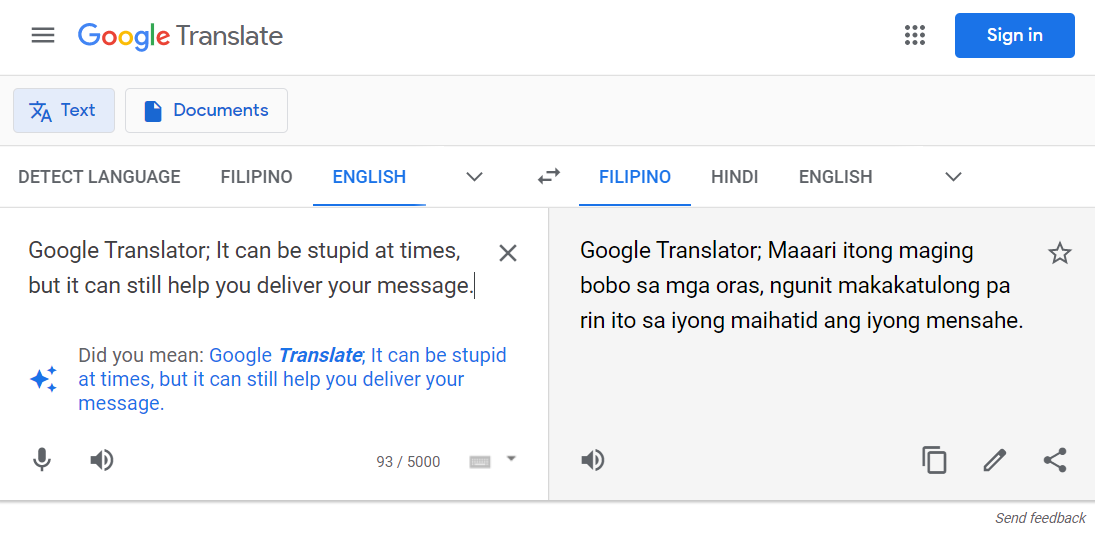Viewport: 1095px width, 541px height.
Task: Select English as source language
Action: click(369, 177)
